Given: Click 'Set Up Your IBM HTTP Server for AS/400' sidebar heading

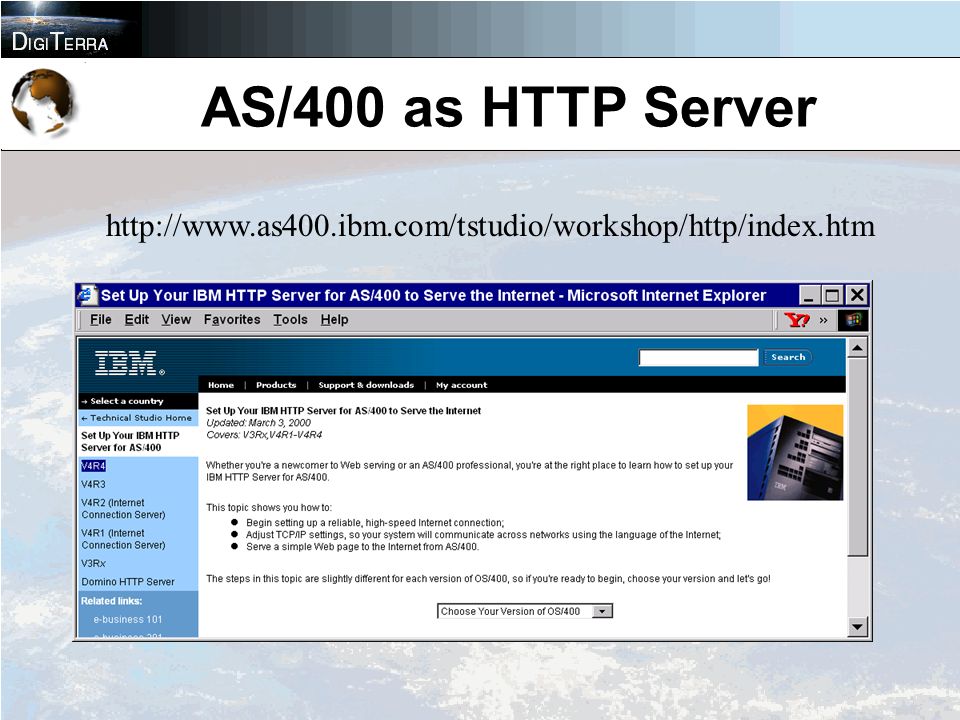Looking at the screenshot, I should (x=130, y=441).
